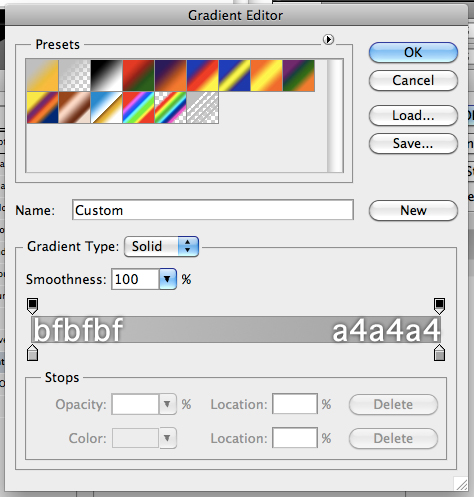Select the right opacity stop above gradient
The image size is (474, 497).
[x=439, y=306]
